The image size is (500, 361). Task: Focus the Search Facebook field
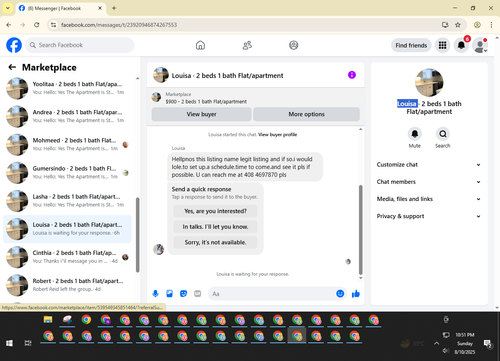pos(80,45)
